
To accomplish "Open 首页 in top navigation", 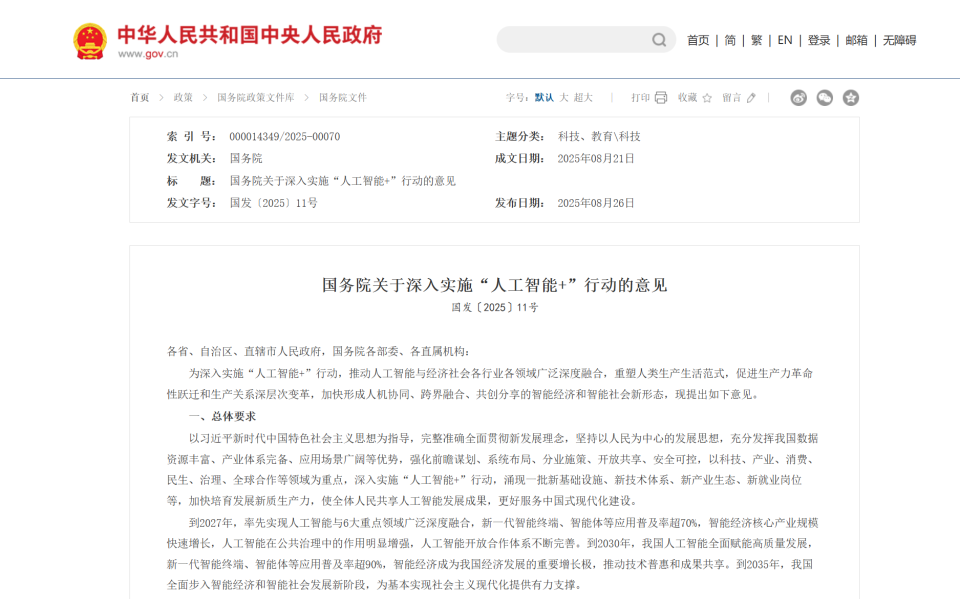I will [x=698, y=40].
